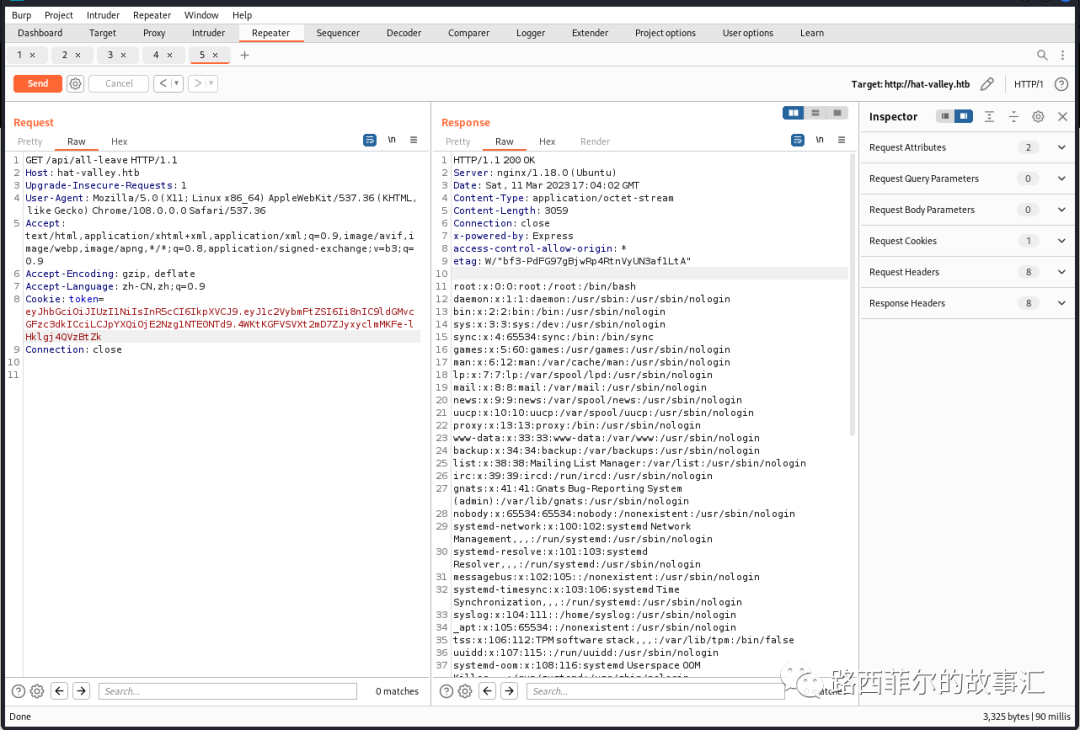Open the Sequencer tool tab
The height and width of the screenshot is (730, 1080).
pyautogui.click(x=338, y=33)
